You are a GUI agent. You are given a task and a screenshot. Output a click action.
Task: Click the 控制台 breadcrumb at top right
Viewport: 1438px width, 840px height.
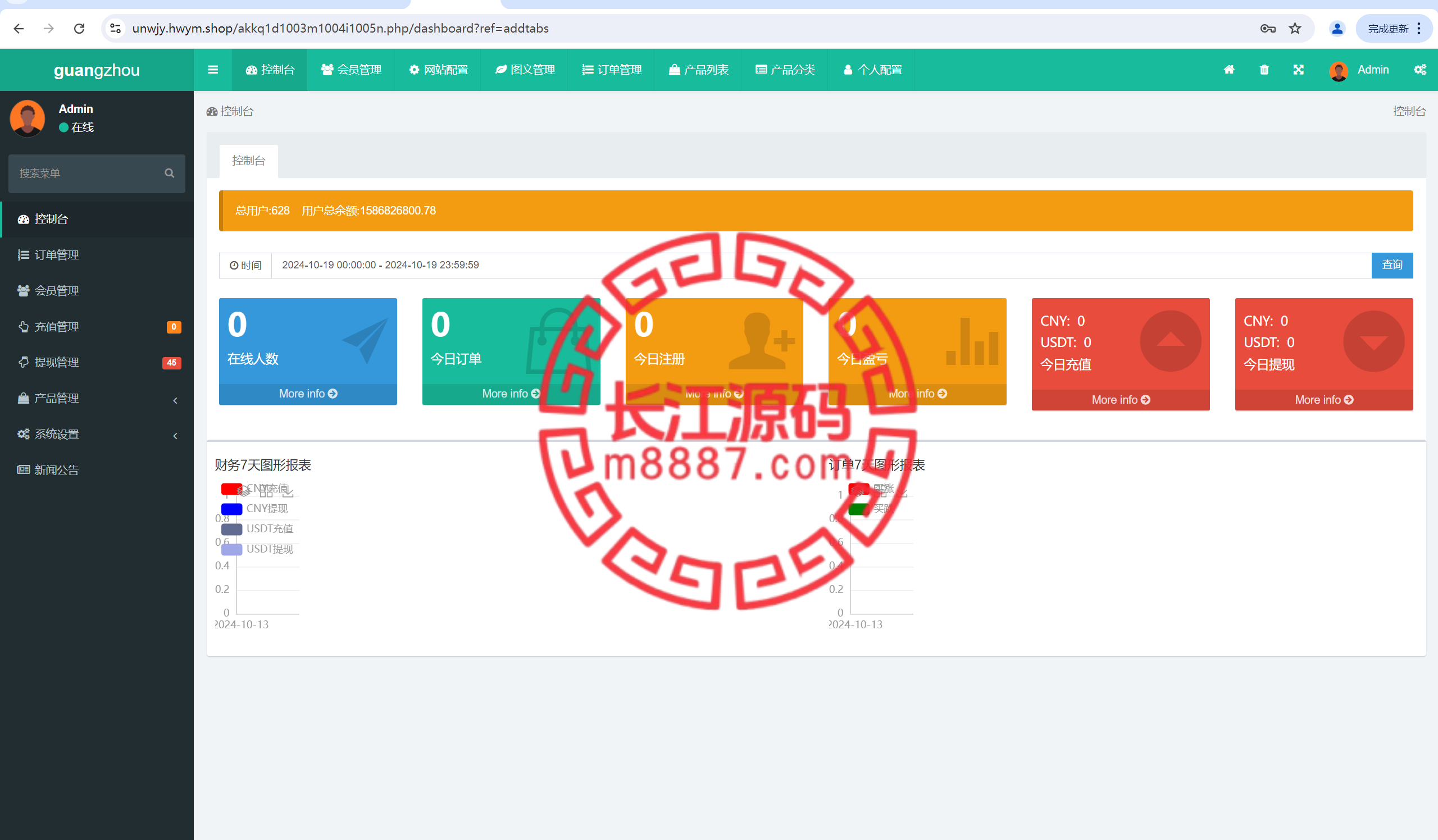click(x=1409, y=111)
